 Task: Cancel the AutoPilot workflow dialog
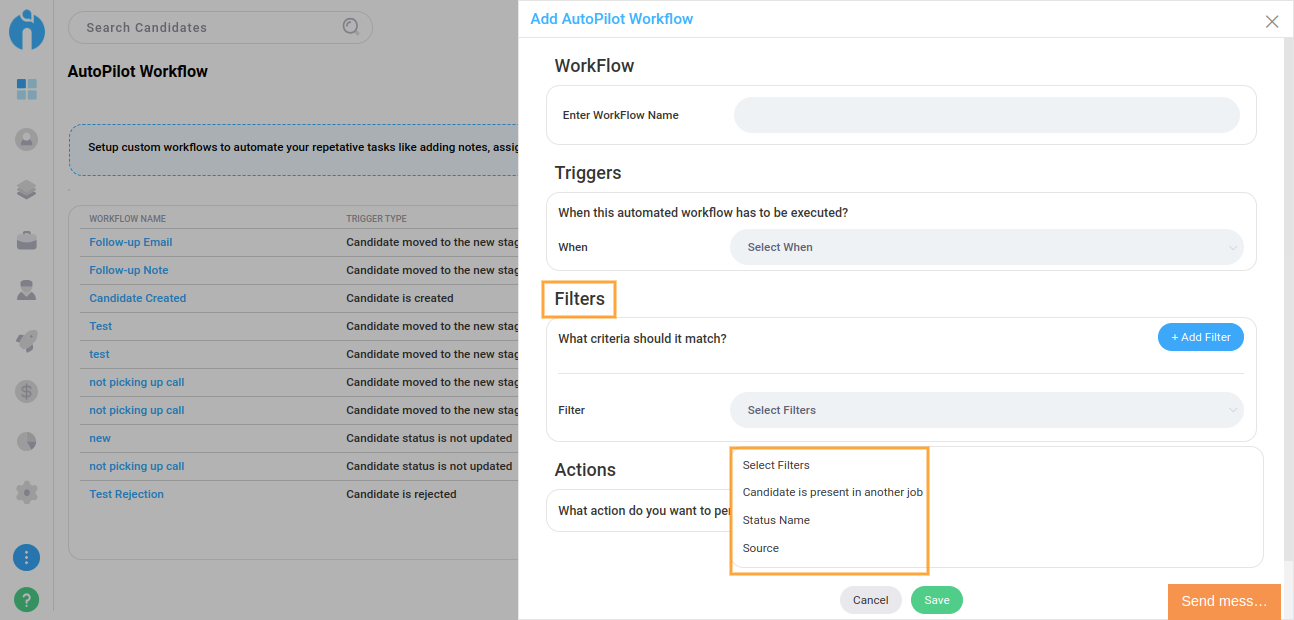tap(870, 600)
